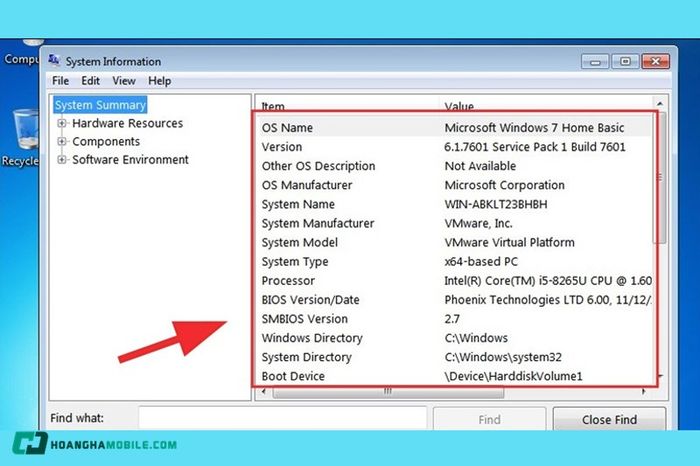700x466 pixels.
Task: Click the Item column header
Action: (x=273, y=106)
